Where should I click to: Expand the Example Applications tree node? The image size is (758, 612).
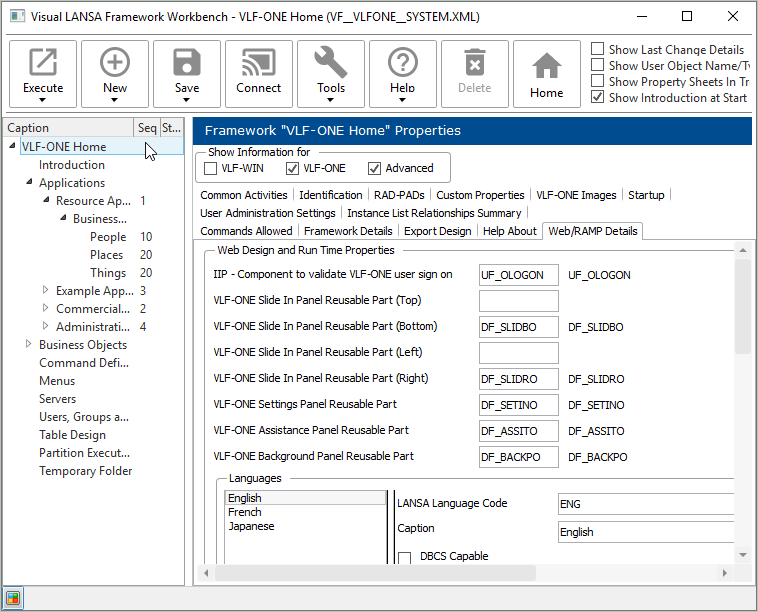pos(45,291)
